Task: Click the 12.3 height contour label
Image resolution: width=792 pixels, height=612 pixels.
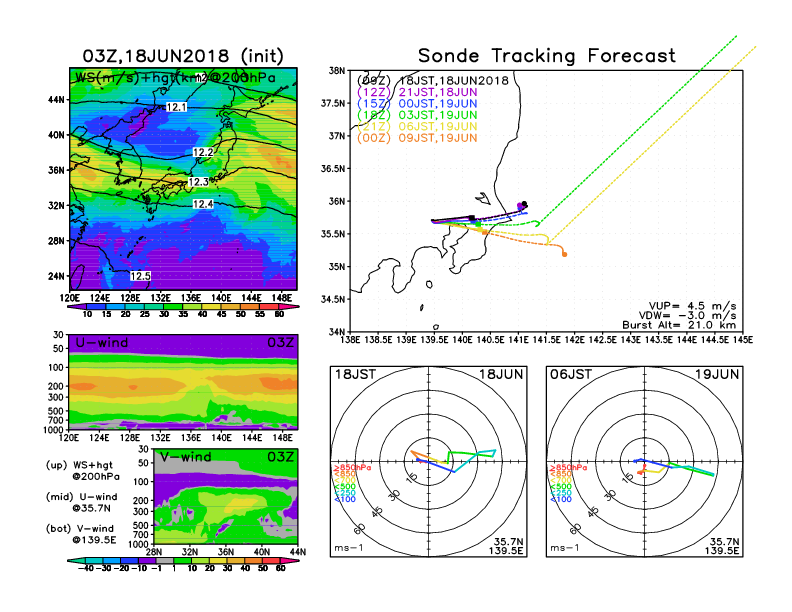Action: pyautogui.click(x=198, y=182)
